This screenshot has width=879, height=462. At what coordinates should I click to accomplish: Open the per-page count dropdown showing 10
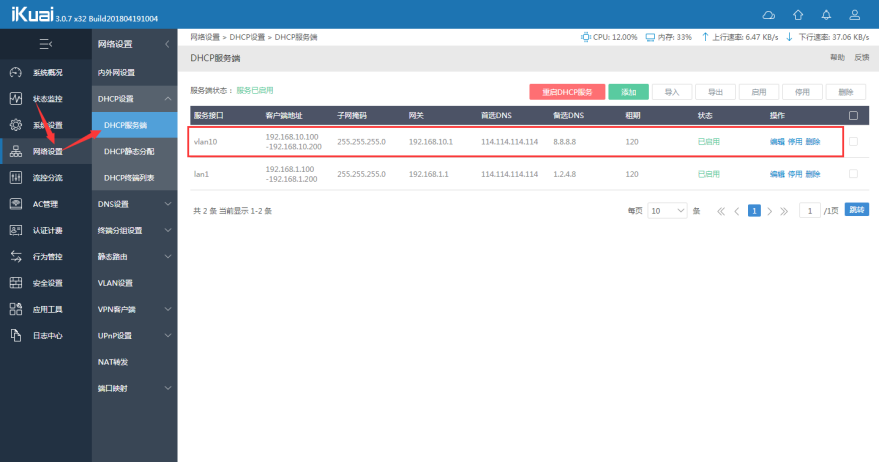point(667,211)
